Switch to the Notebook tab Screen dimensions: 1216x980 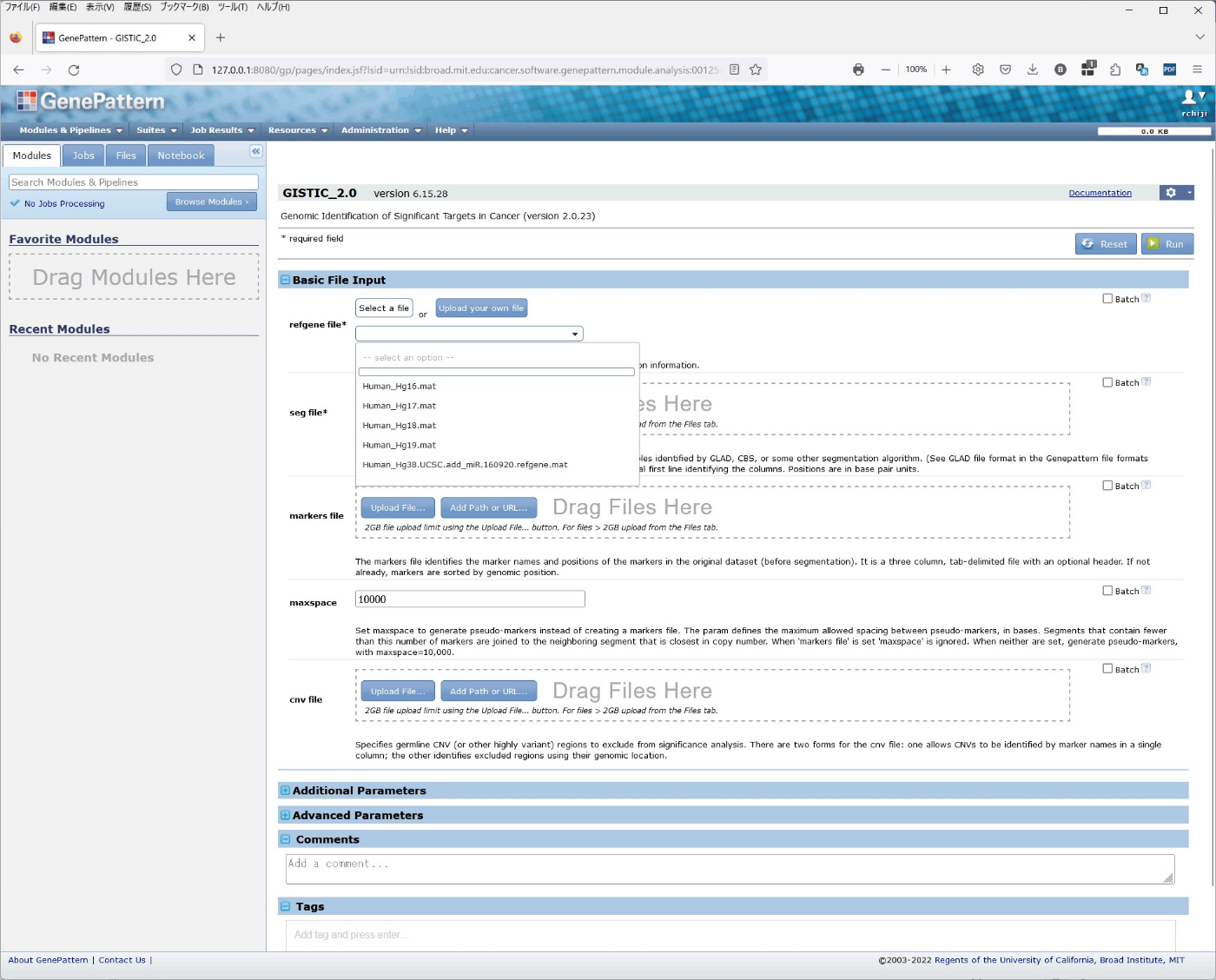click(x=182, y=156)
